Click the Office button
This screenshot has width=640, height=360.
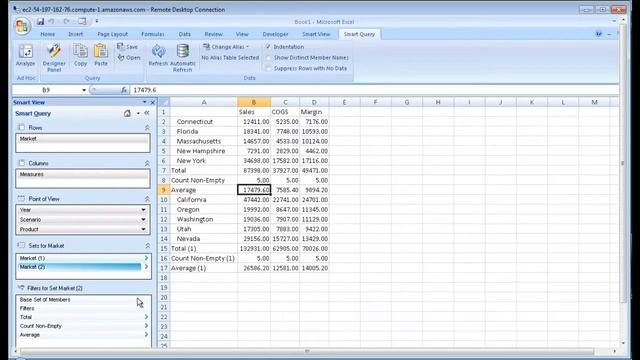(x=22, y=26)
